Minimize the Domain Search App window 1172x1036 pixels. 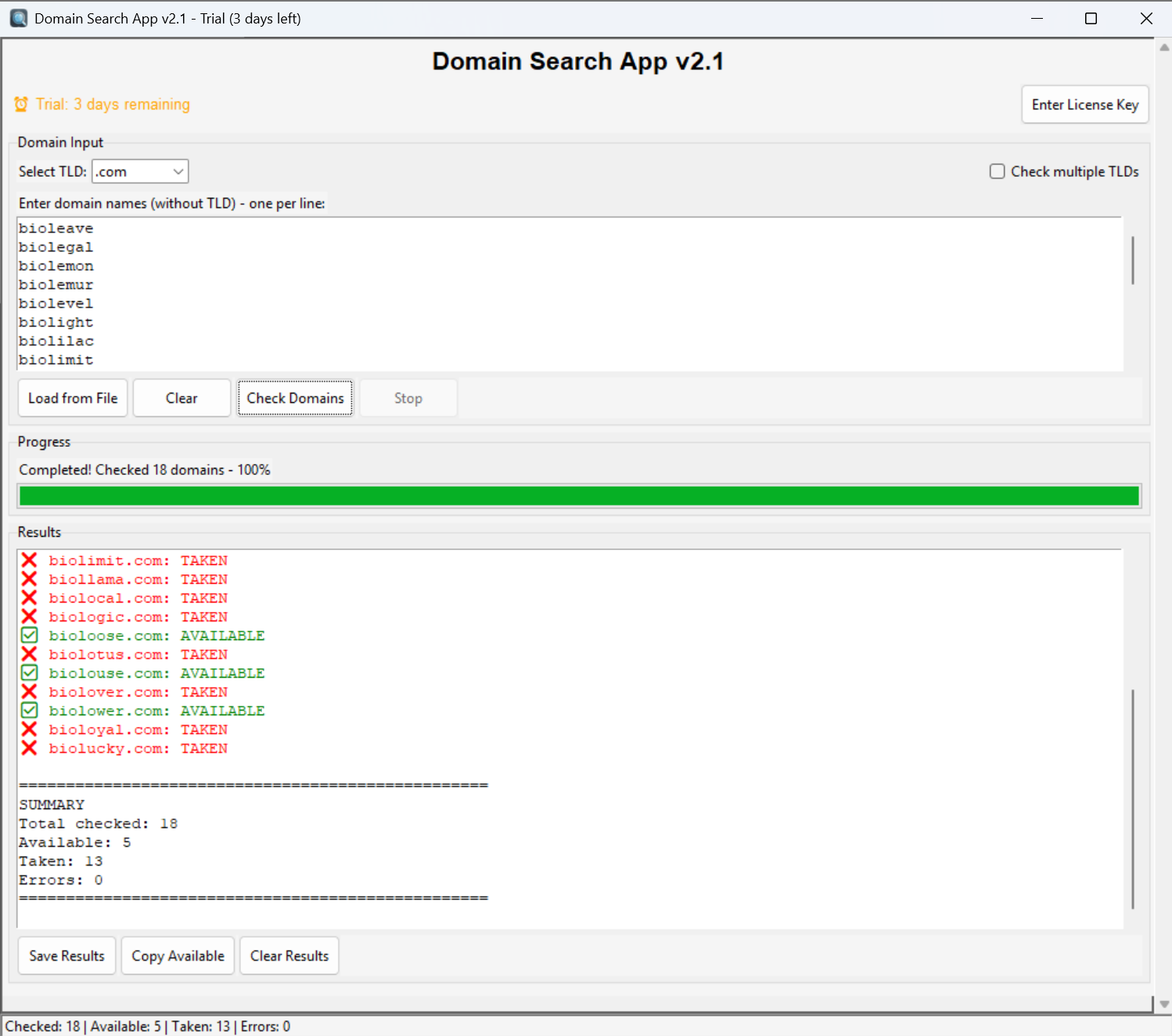point(1037,18)
